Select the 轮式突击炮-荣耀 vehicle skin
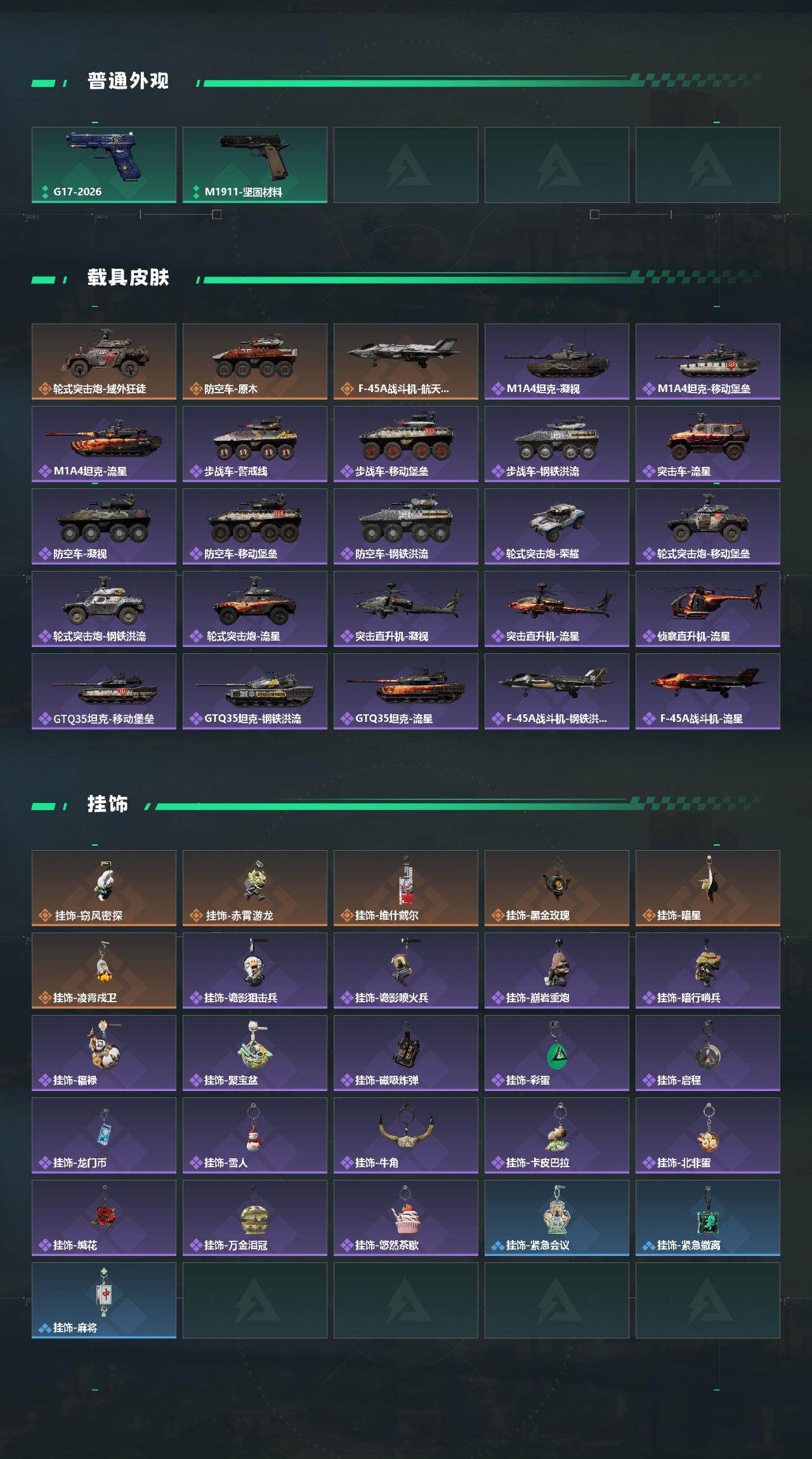 [x=557, y=527]
